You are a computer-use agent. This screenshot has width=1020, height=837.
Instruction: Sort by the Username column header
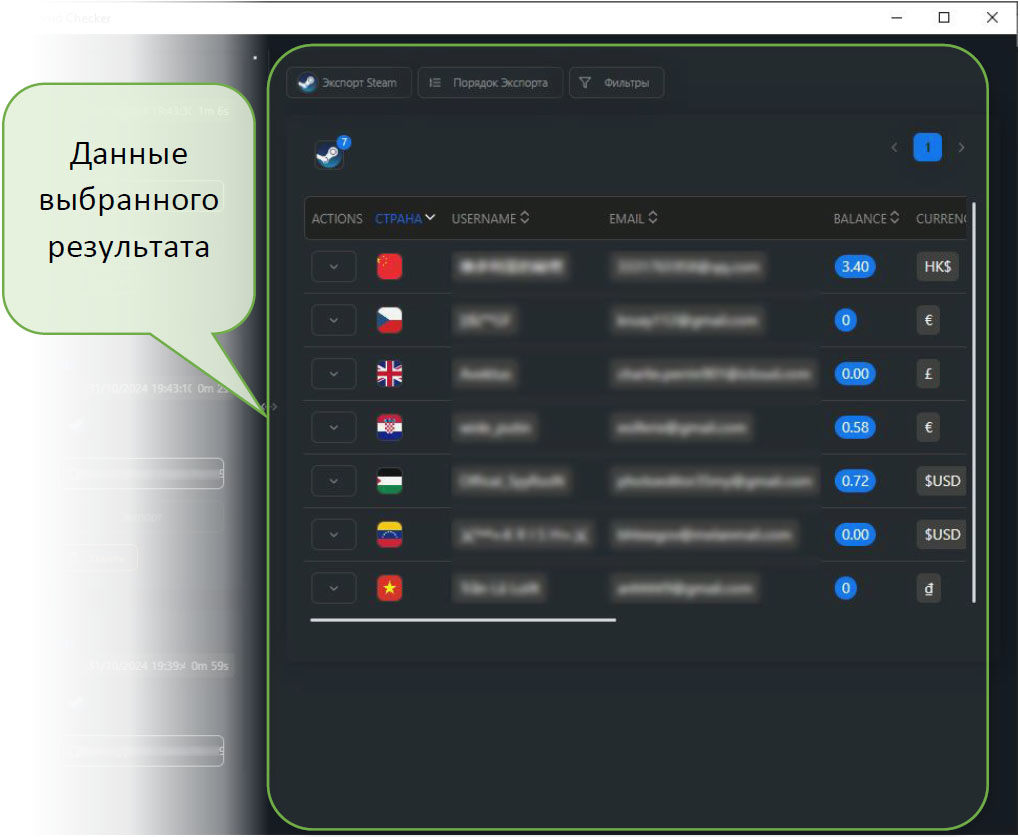pos(490,218)
